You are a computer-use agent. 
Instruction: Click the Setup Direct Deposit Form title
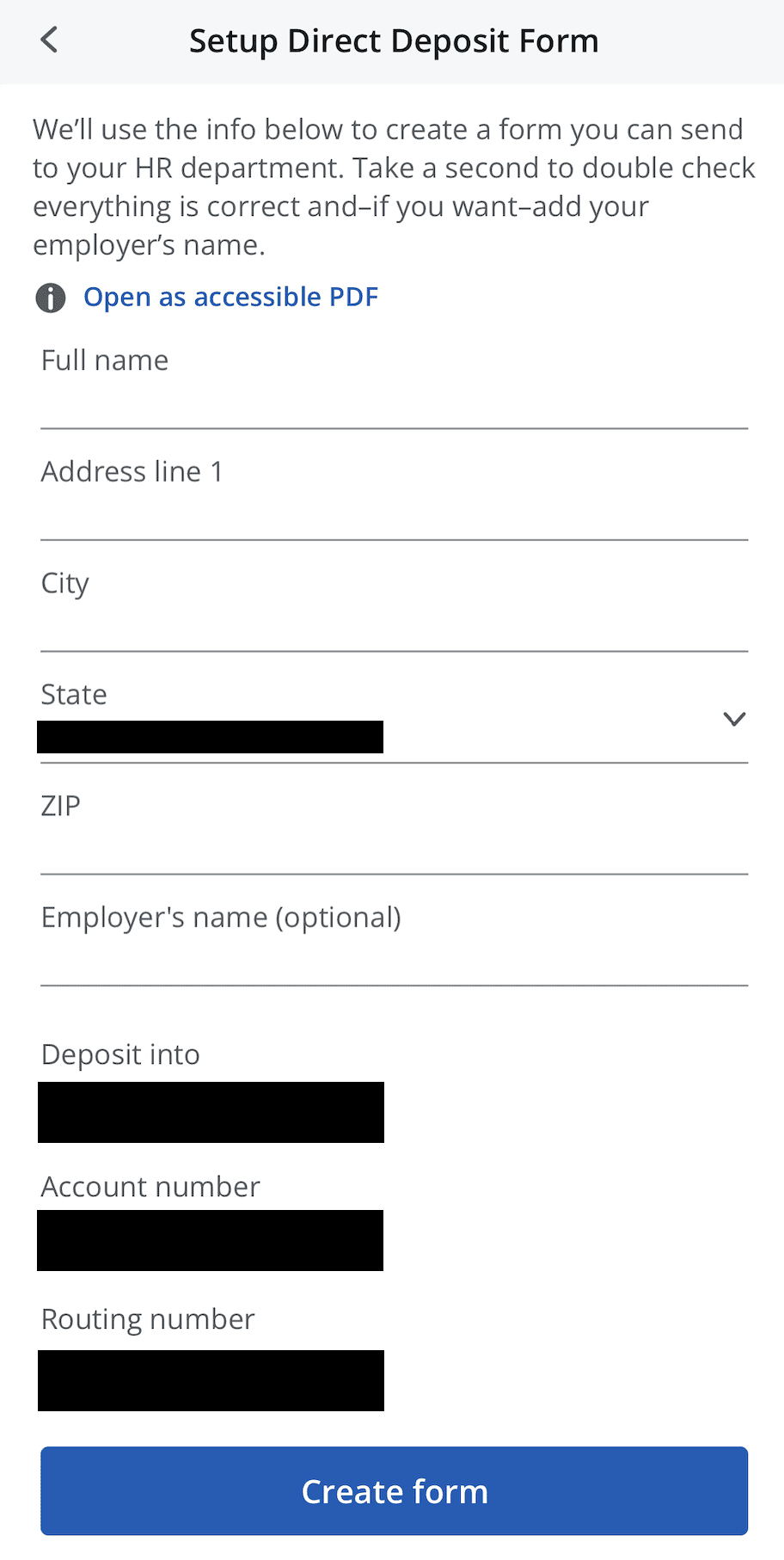[x=394, y=40]
